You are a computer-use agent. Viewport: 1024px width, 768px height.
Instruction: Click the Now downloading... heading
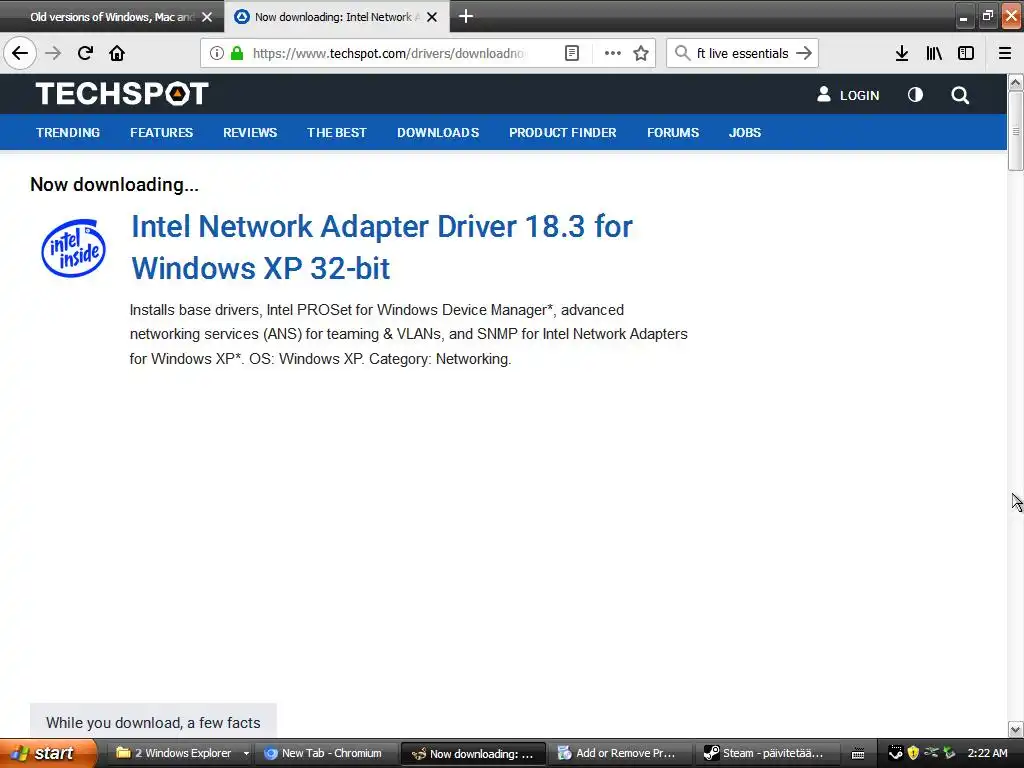point(114,185)
